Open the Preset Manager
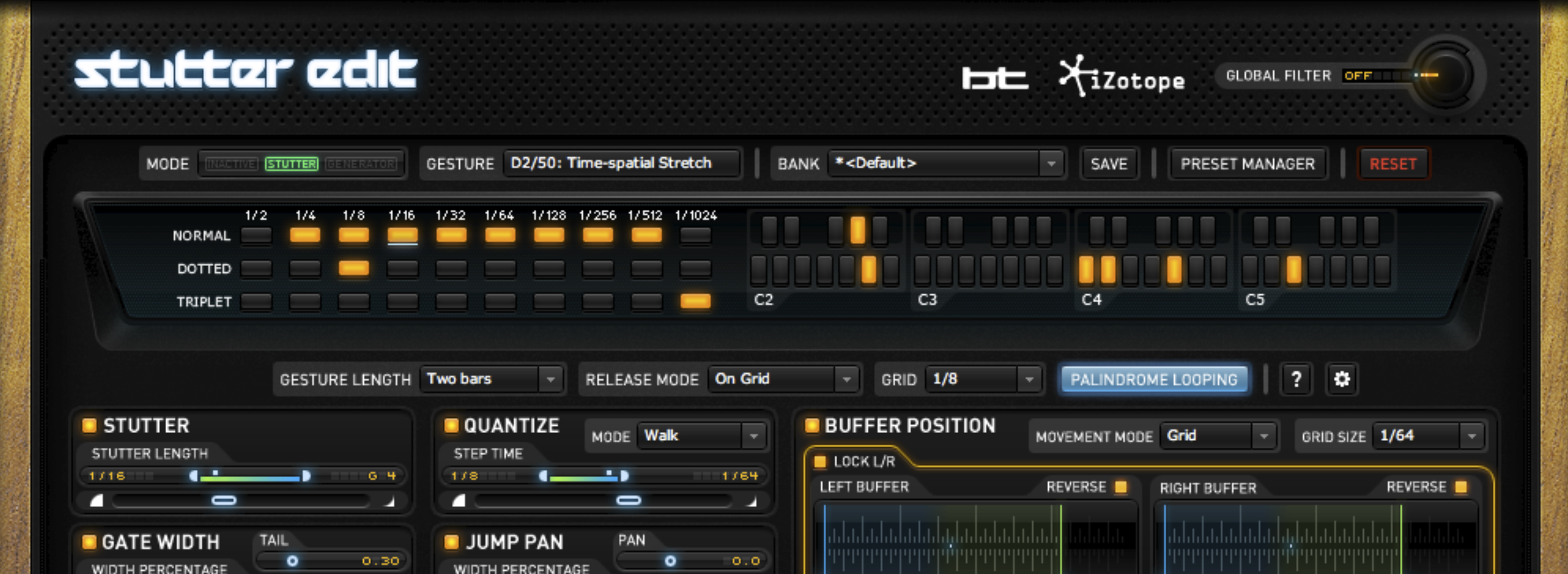This screenshot has height=574, width=1568. [1247, 164]
